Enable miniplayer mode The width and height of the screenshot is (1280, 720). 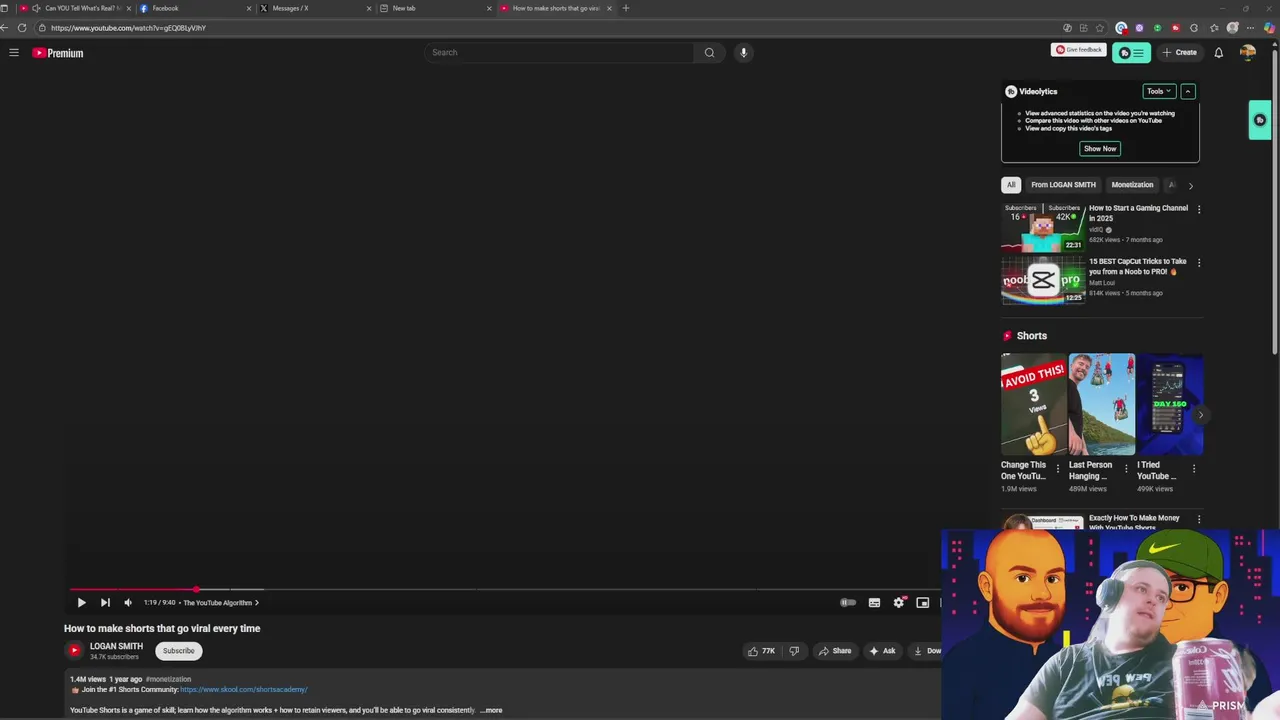(922, 602)
